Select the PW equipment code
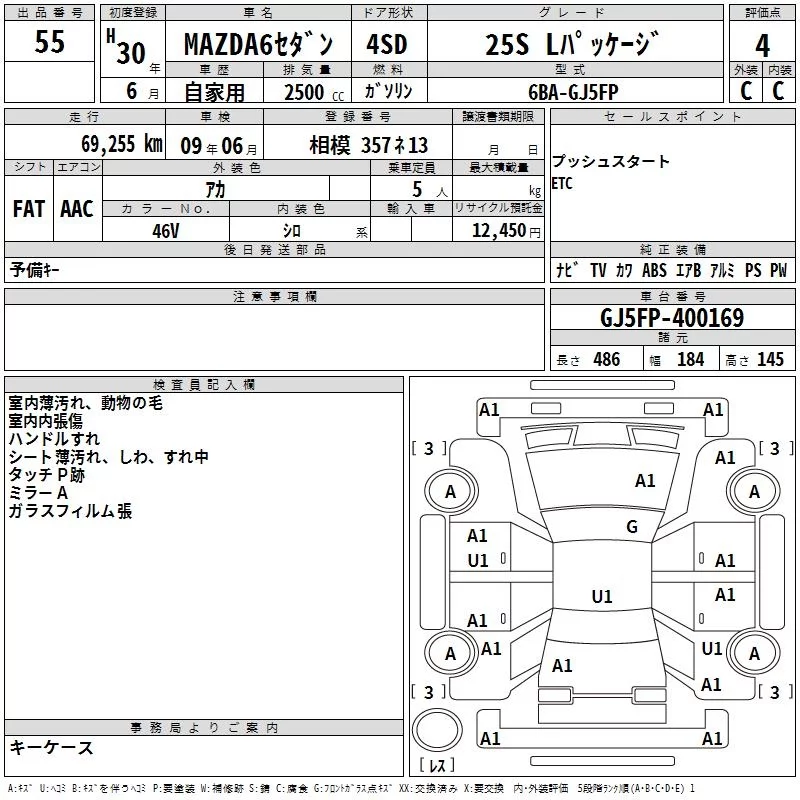The image size is (800, 800). [x=778, y=270]
